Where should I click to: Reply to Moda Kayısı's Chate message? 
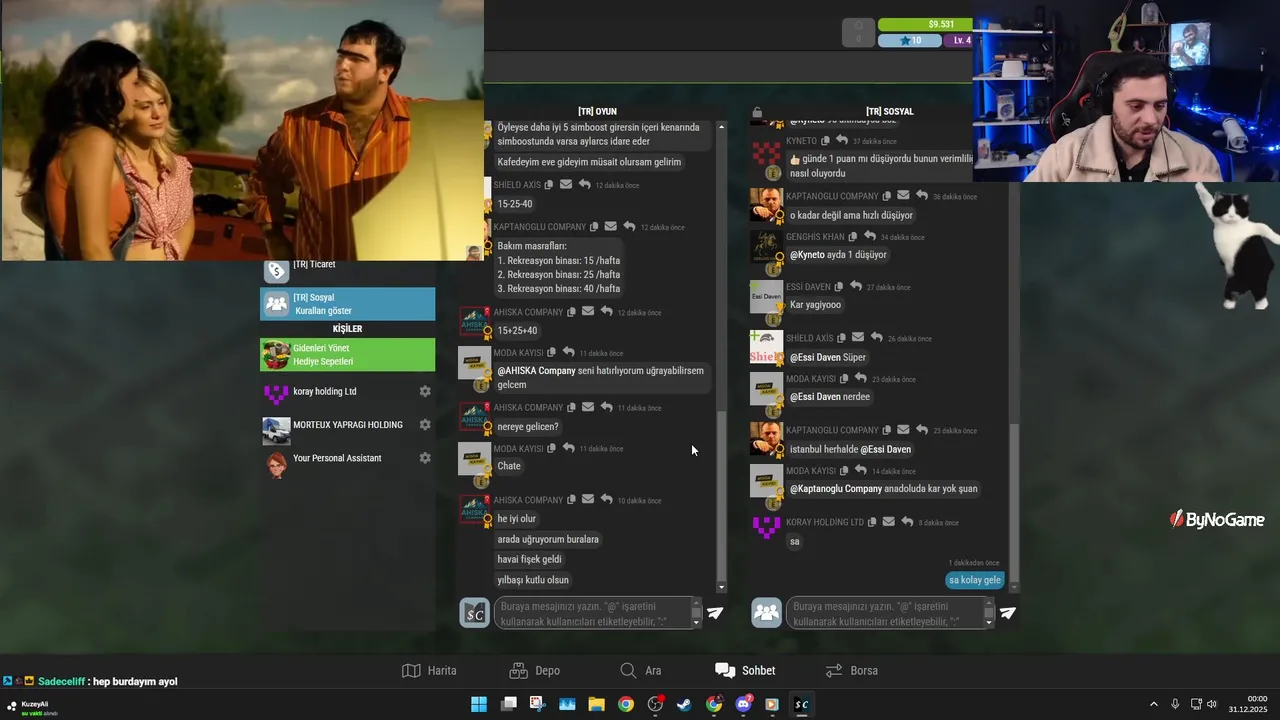(568, 448)
